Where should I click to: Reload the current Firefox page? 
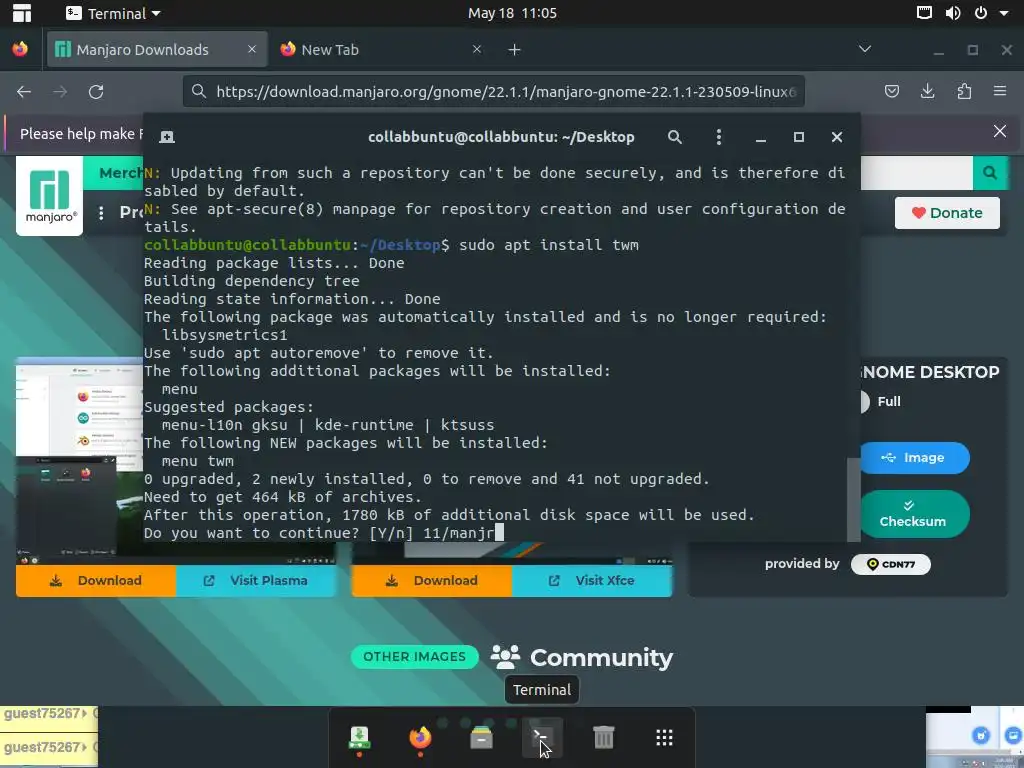click(96, 92)
